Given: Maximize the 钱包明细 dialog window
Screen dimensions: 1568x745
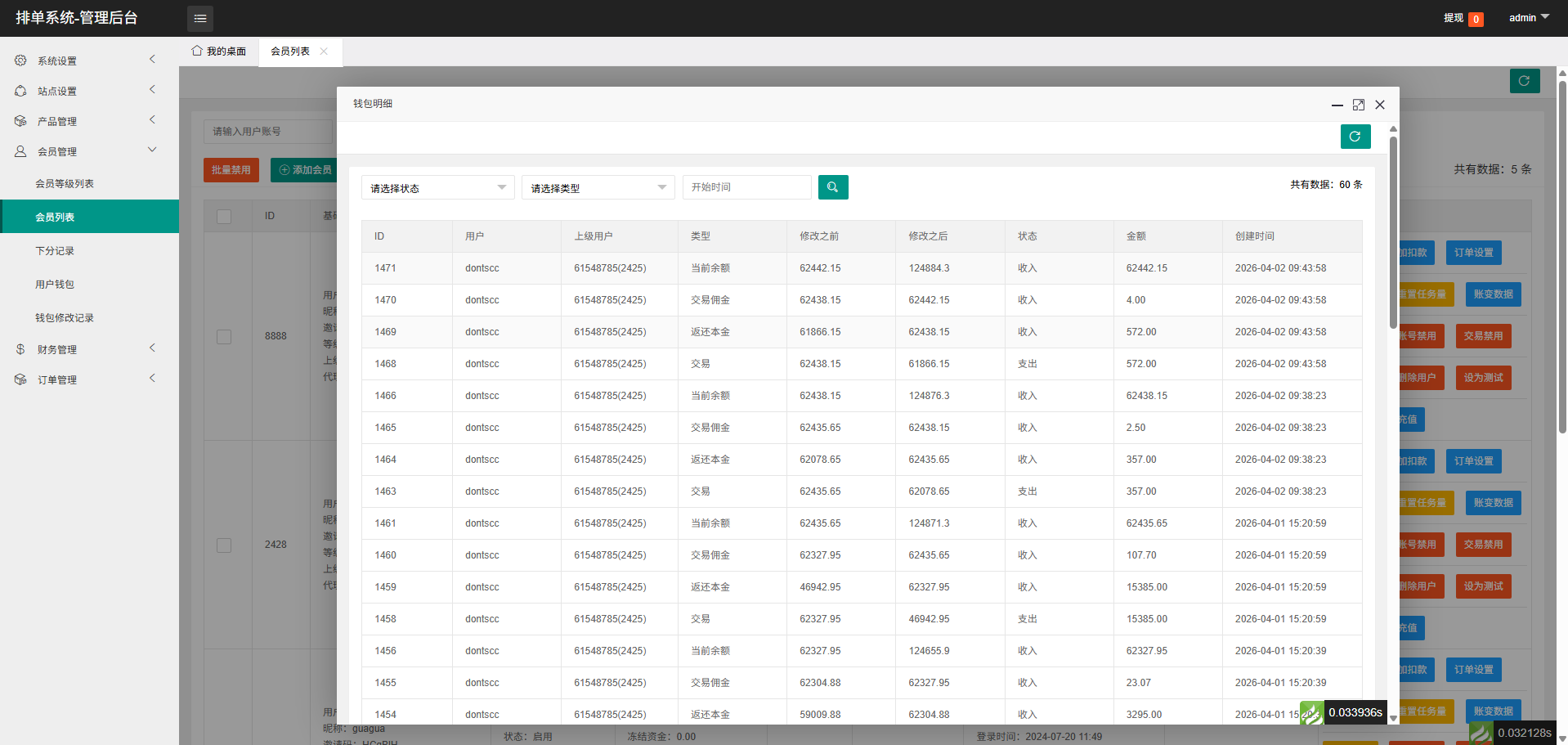Looking at the screenshot, I should coord(1358,105).
